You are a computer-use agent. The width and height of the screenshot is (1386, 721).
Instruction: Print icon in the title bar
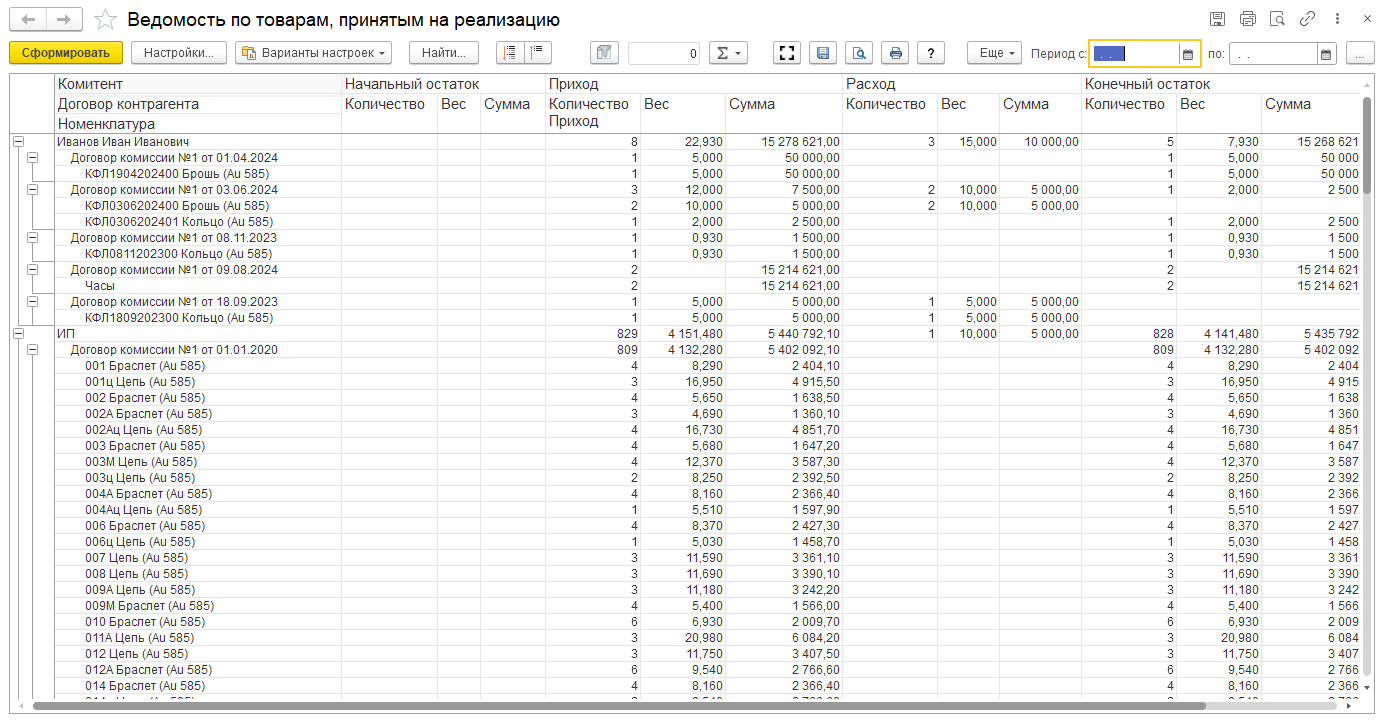click(x=1247, y=19)
